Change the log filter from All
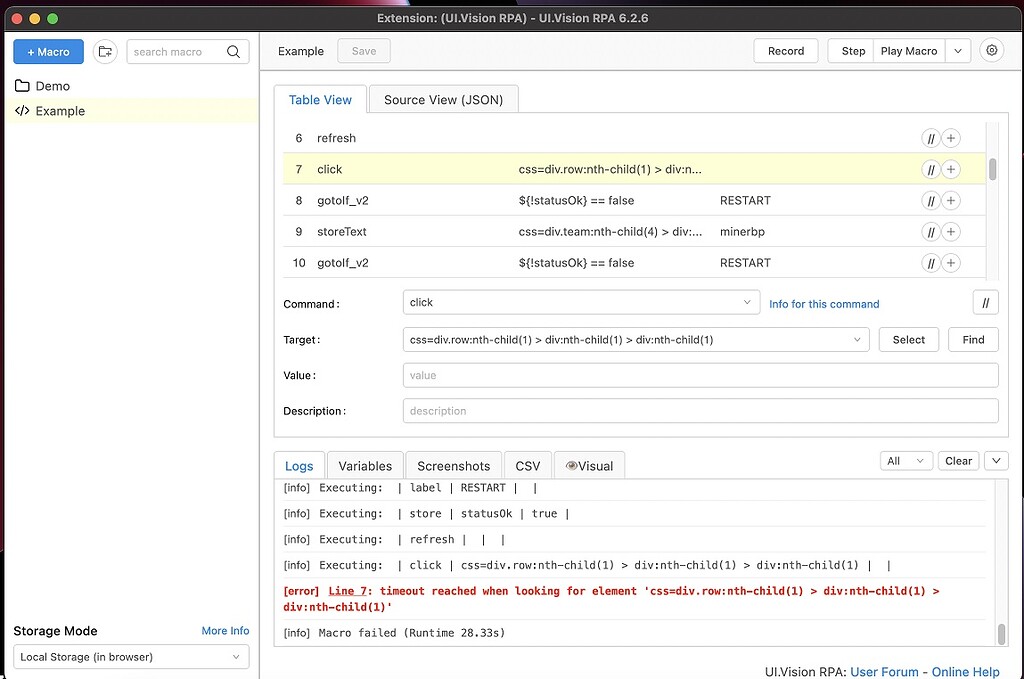 point(905,460)
